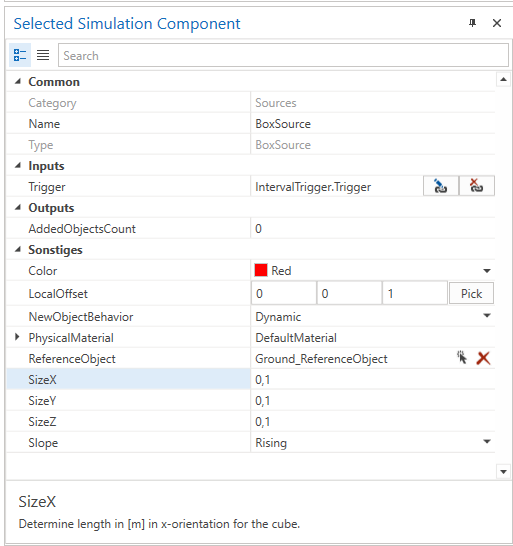The image size is (513, 546).
Task: Select the ReferenceObject property label
Action: tap(72, 359)
